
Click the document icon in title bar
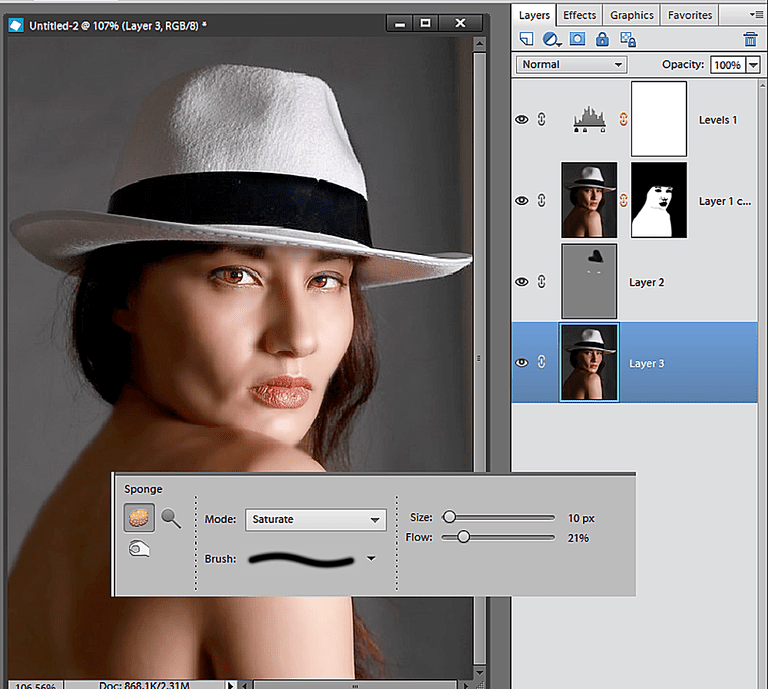(x=16, y=25)
